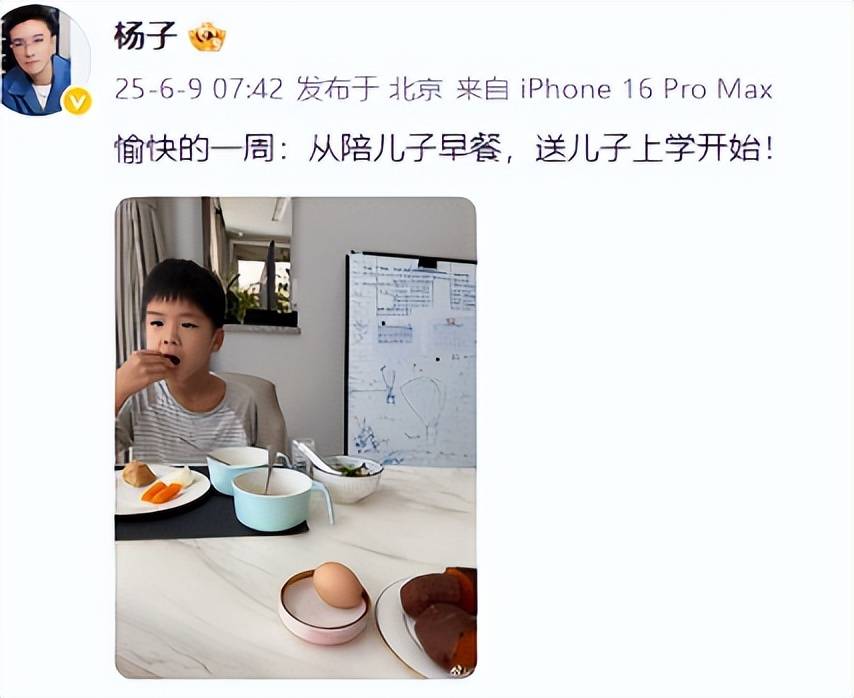This screenshot has height=698, width=854.
Task: Click the whiteboard with blue drawings
Action: (411, 360)
